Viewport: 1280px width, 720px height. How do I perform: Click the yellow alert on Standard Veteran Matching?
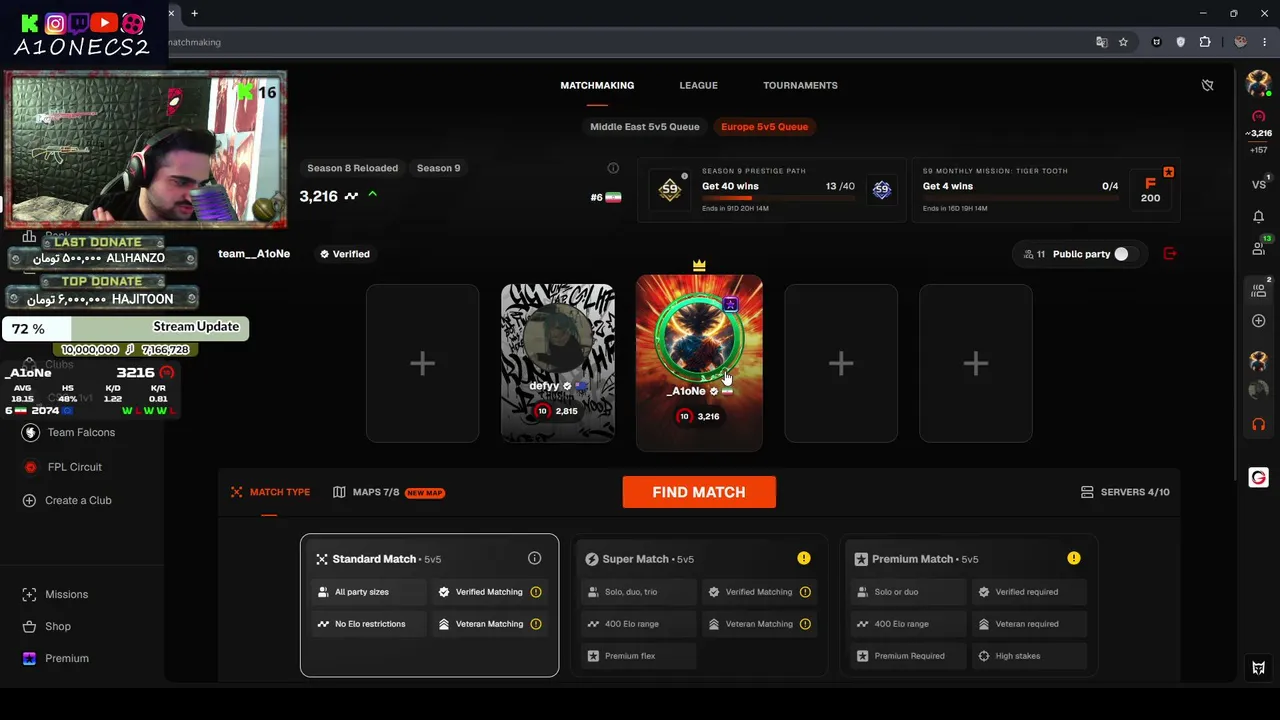(535, 624)
